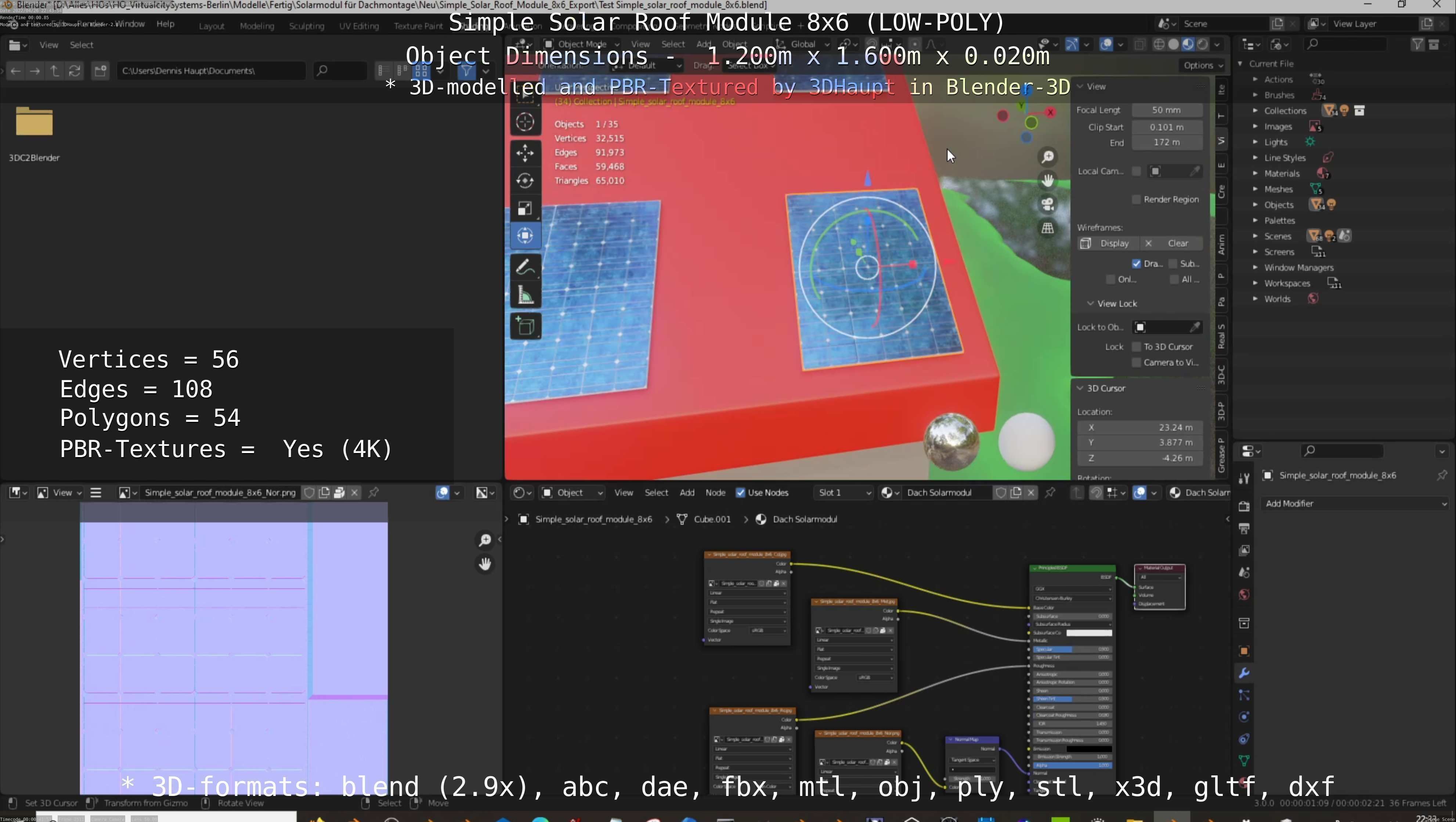Select the Transform tool in viewport toolbar
This screenshot has width=1456, height=822.
point(525,236)
